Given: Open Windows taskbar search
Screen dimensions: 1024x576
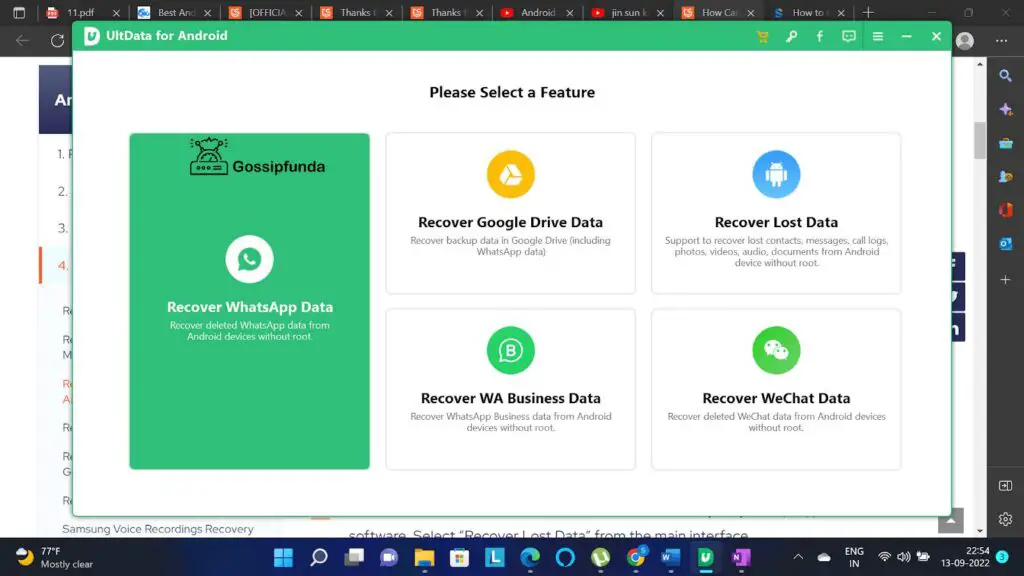Looking at the screenshot, I should [319, 557].
